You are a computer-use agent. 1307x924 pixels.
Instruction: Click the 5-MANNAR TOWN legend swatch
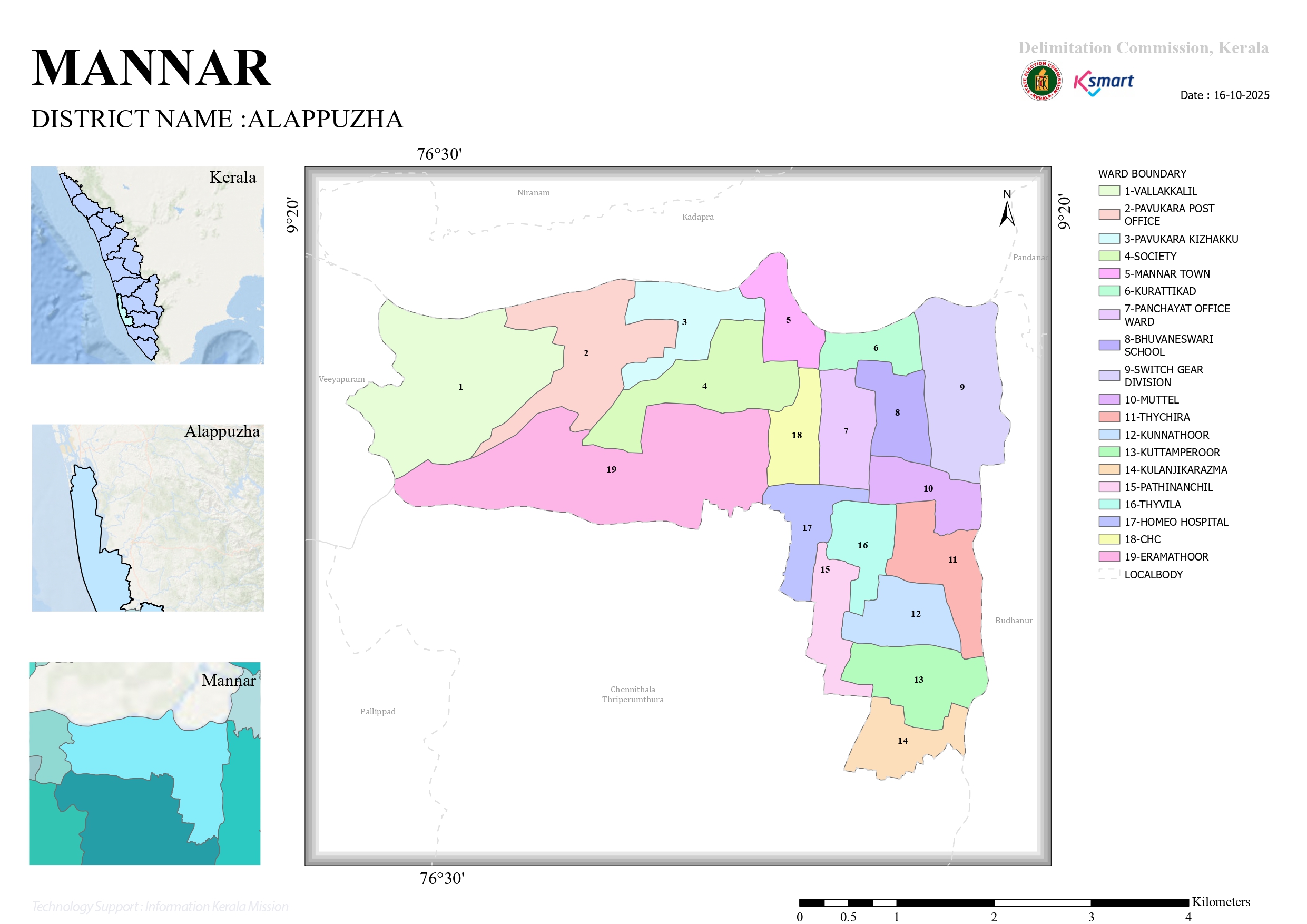[1109, 273]
